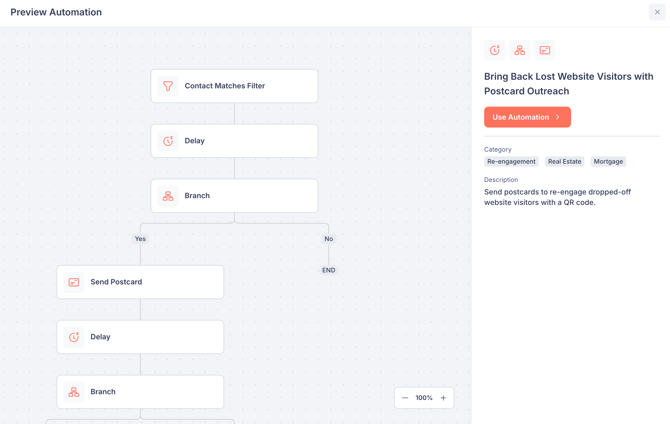This screenshot has height=424, width=670.
Task: Click the Yes branch label
Action: pos(140,239)
